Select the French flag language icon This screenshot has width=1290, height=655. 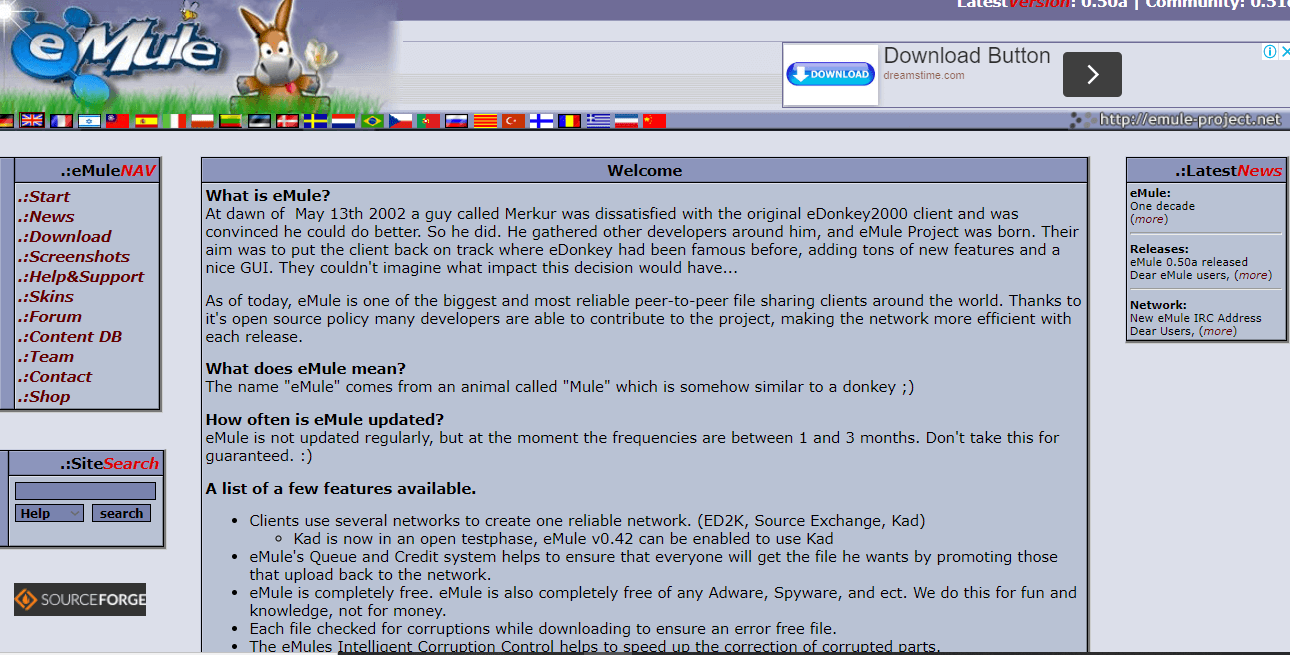pyautogui.click(x=62, y=120)
